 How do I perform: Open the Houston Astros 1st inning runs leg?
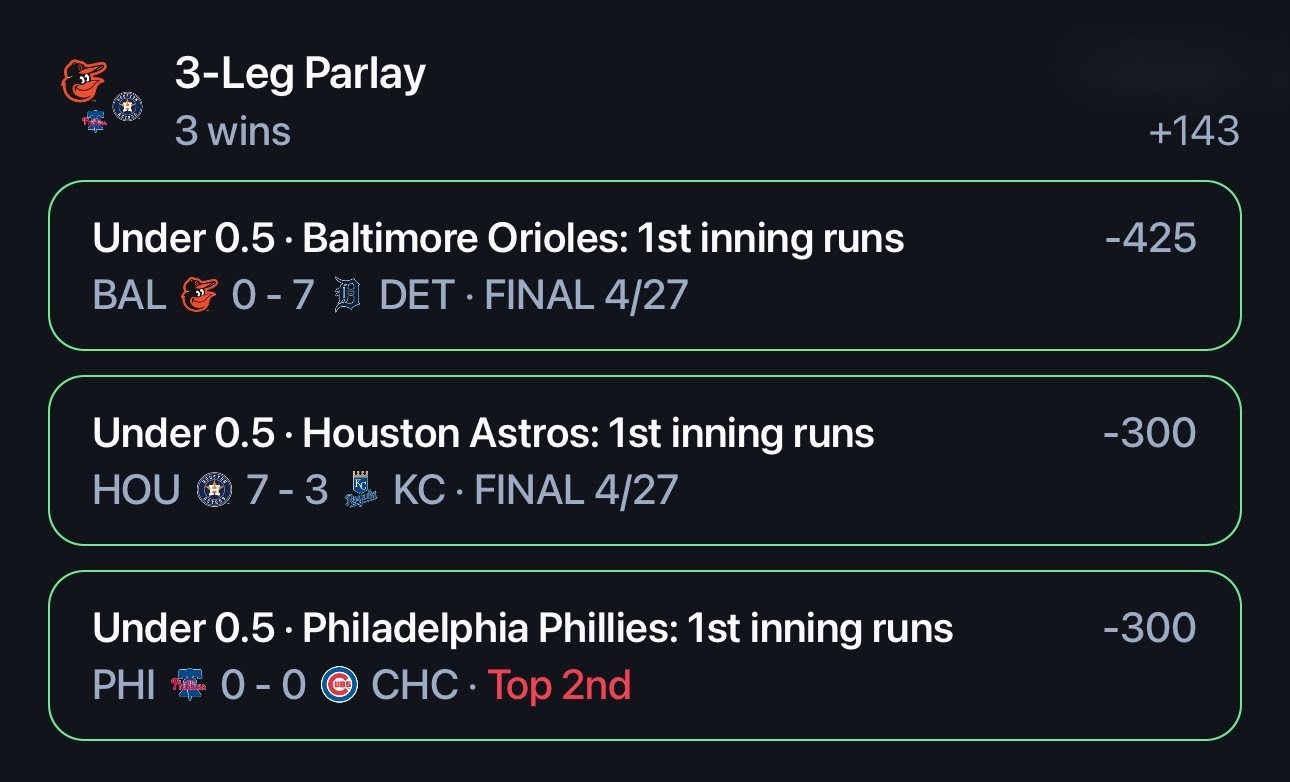click(645, 461)
